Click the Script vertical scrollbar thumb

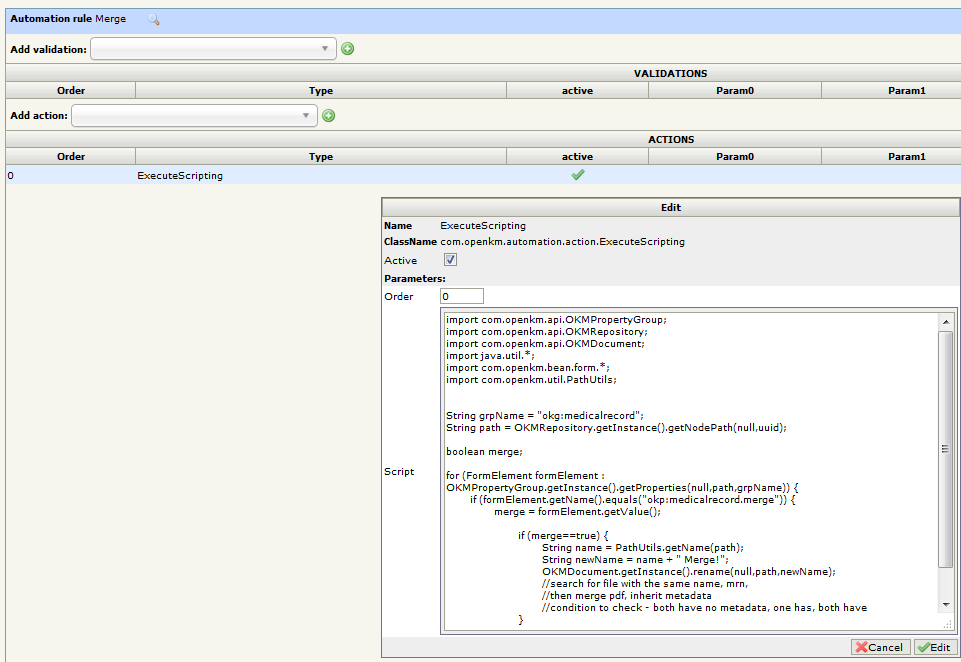[x=946, y=450]
